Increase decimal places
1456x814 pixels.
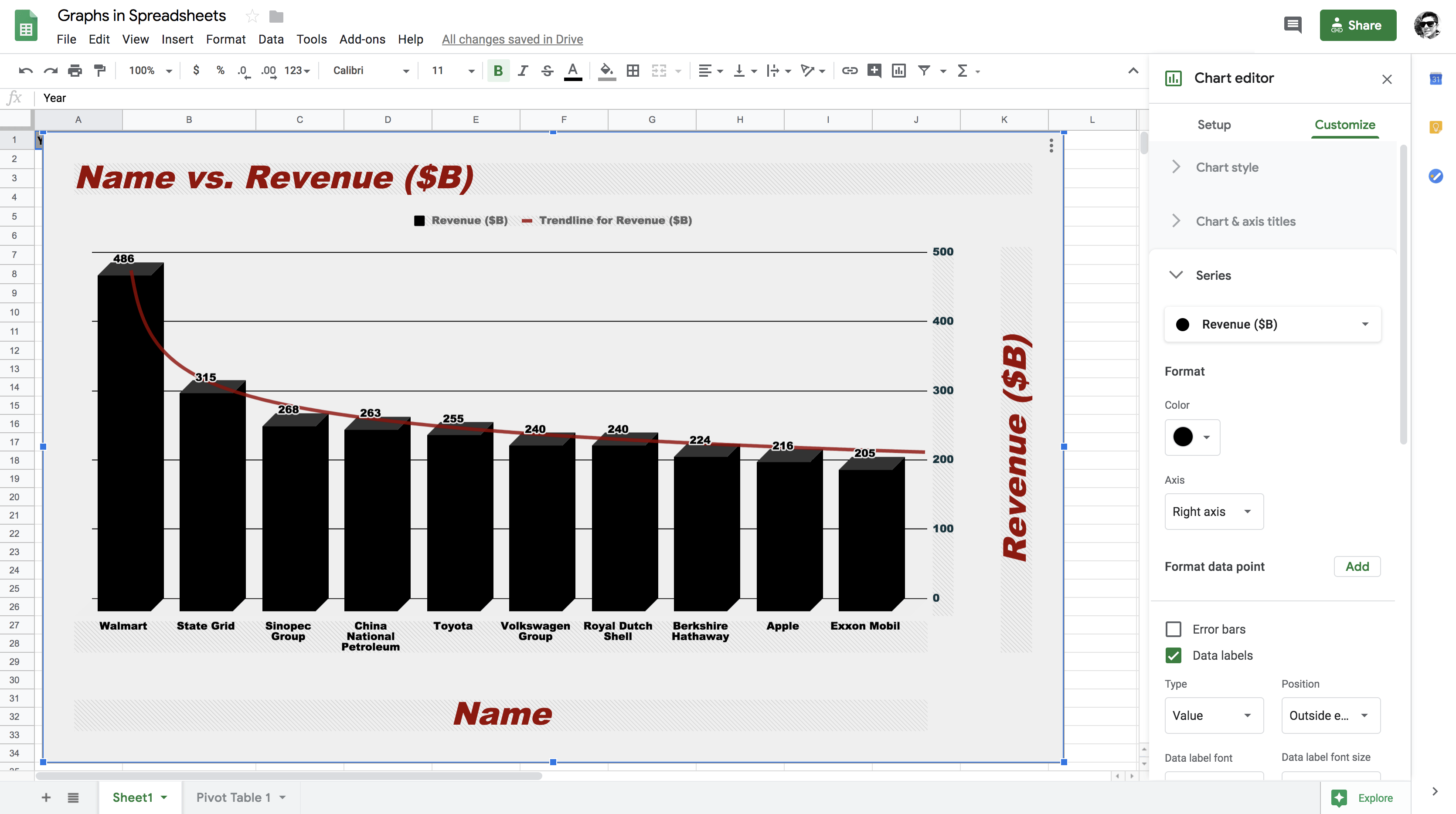(x=269, y=71)
